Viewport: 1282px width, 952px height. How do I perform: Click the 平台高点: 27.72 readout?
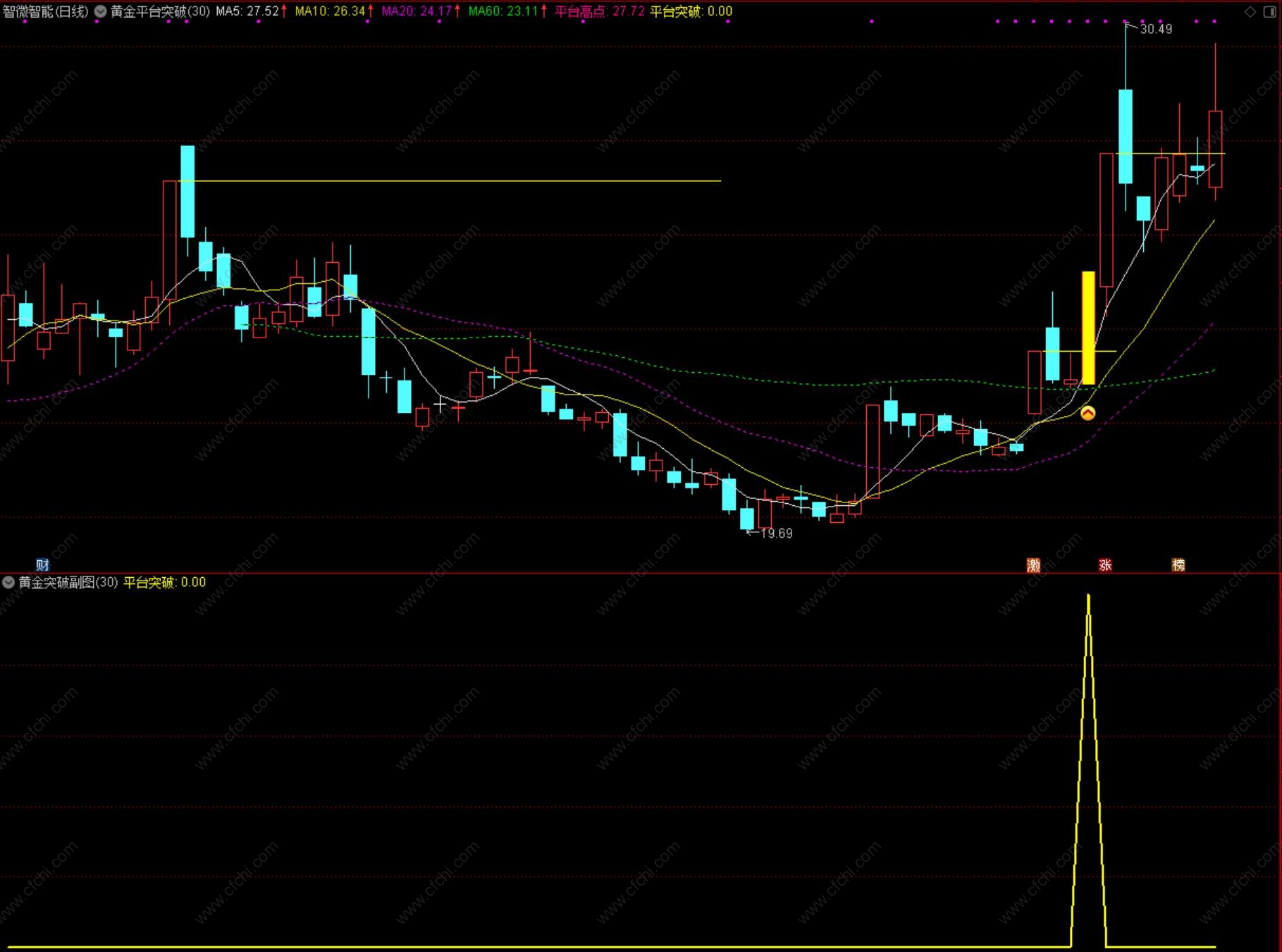(x=600, y=11)
